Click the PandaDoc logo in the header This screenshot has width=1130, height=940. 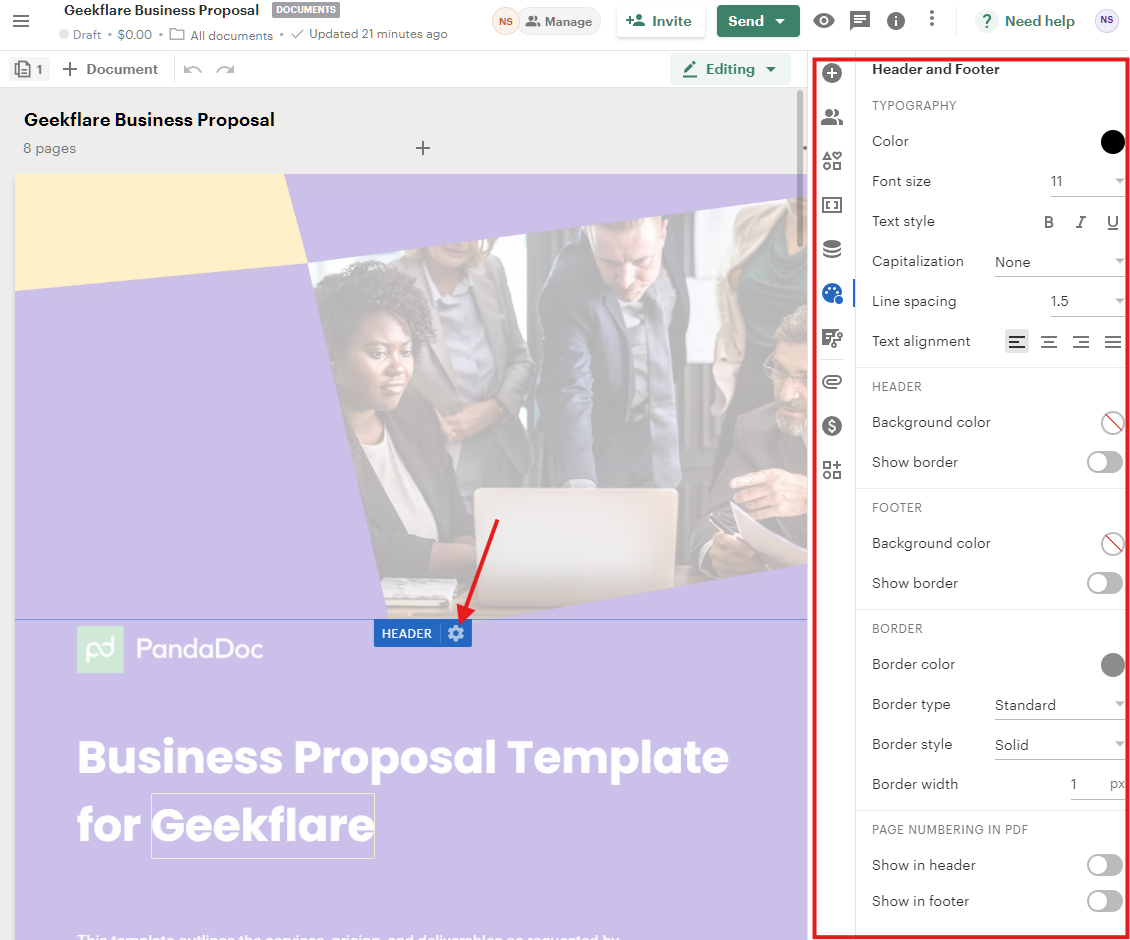pos(170,649)
